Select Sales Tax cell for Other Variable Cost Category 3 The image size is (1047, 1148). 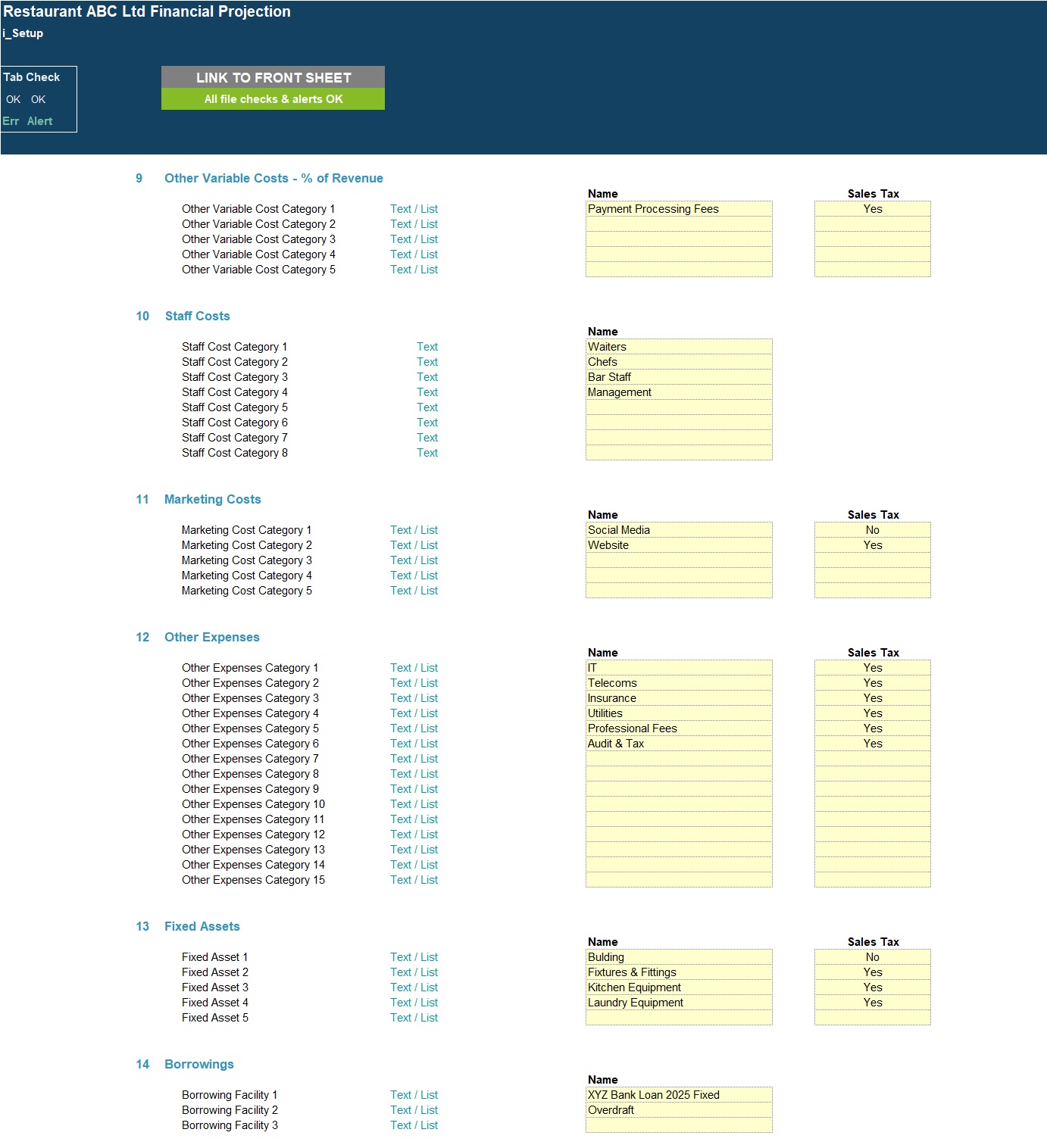tap(873, 239)
